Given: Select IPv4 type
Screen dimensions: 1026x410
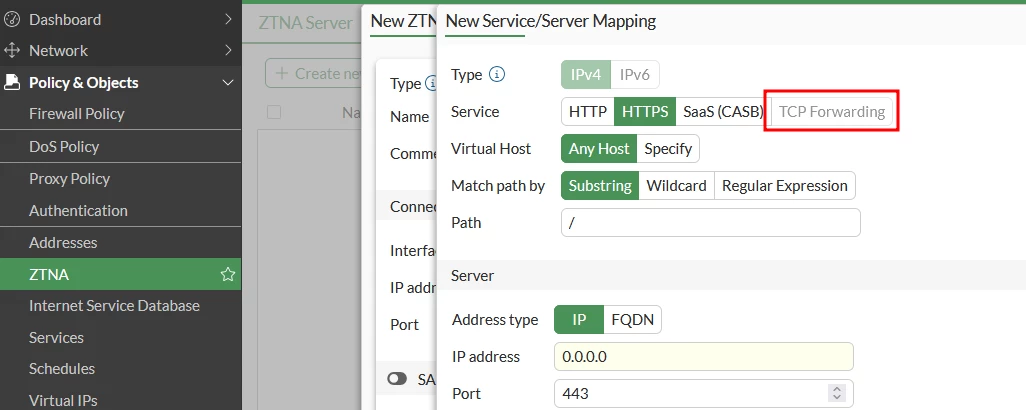Looking at the screenshot, I should click(x=586, y=75).
